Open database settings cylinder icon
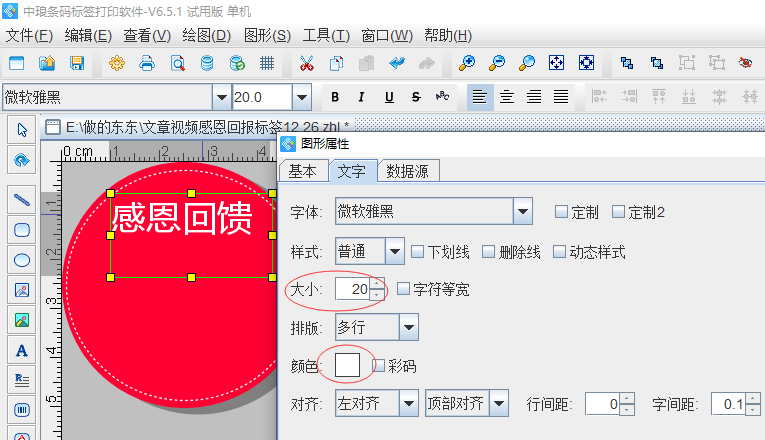 coord(207,63)
